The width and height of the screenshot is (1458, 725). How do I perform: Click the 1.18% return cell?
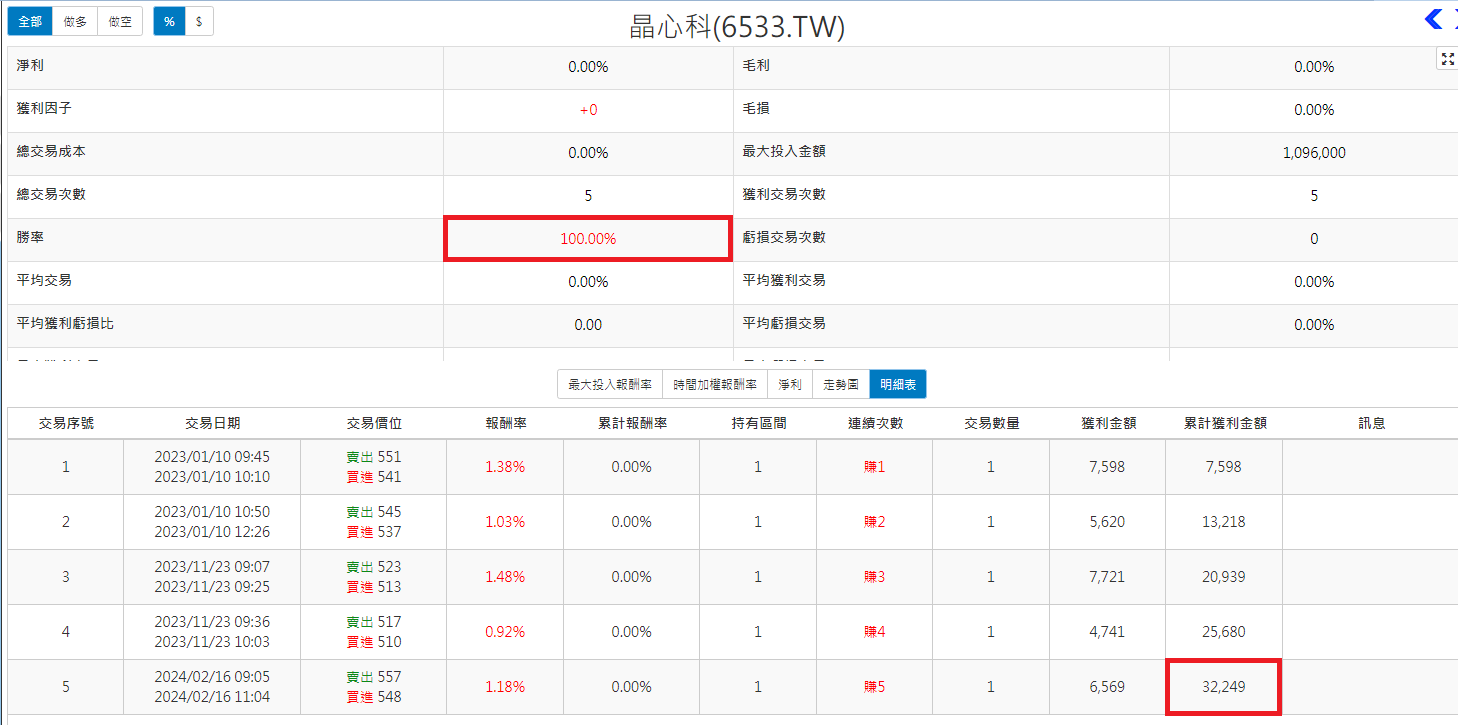[x=505, y=687]
